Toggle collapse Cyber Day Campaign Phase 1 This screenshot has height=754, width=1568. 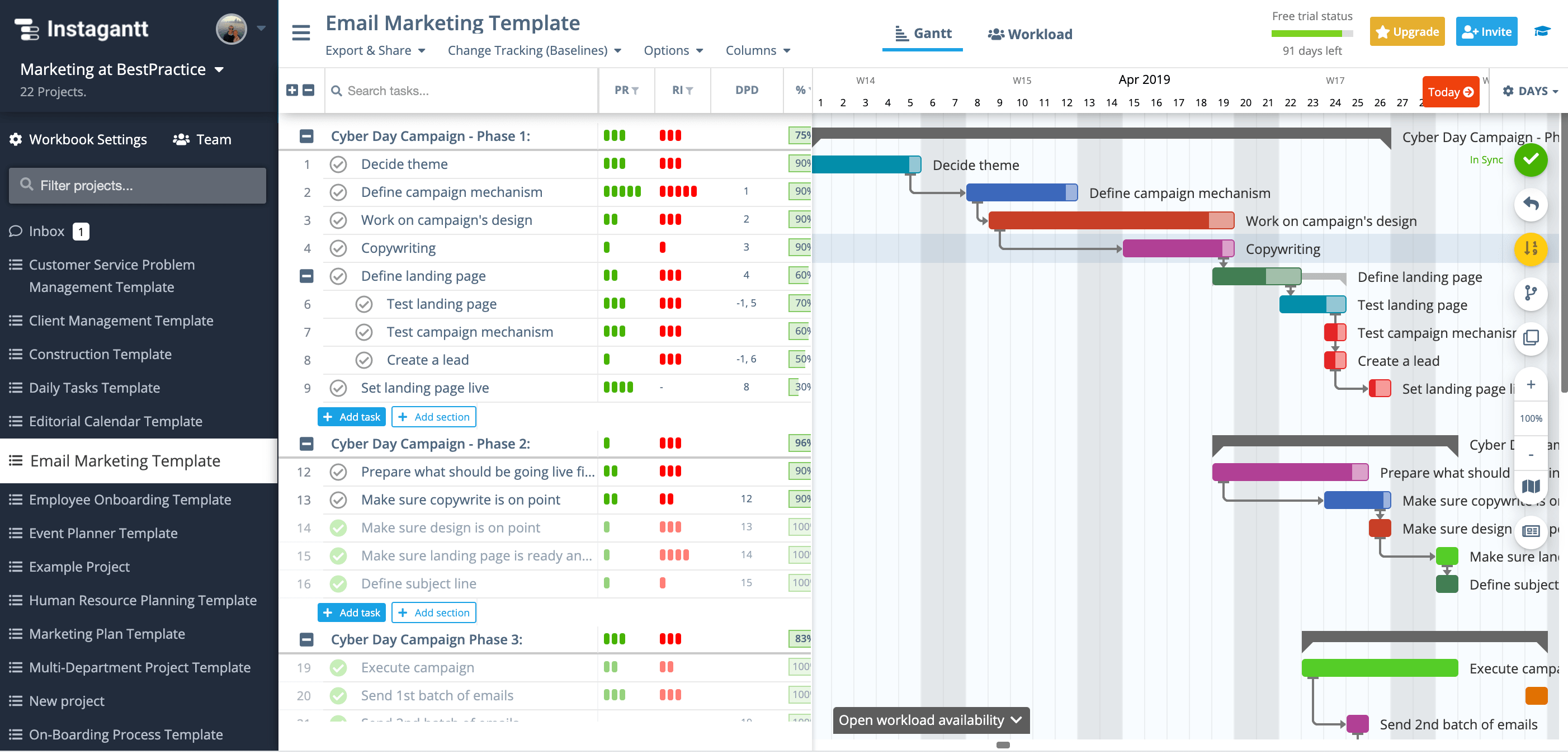pyautogui.click(x=307, y=136)
